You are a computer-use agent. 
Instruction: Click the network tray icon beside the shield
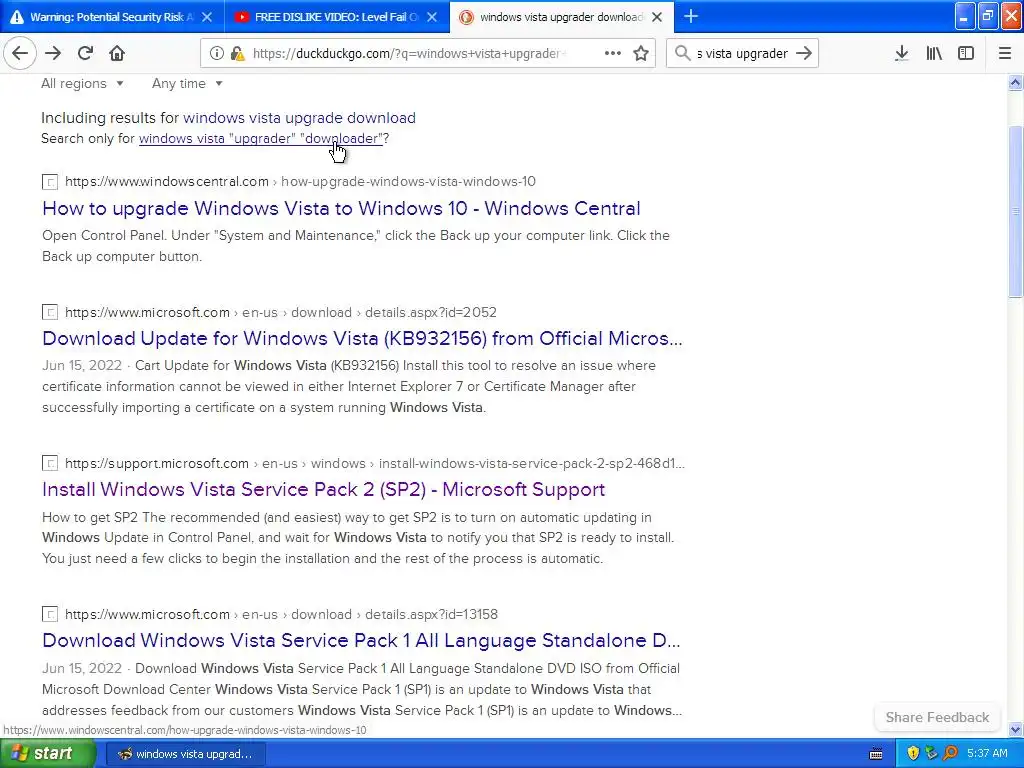click(x=931, y=753)
